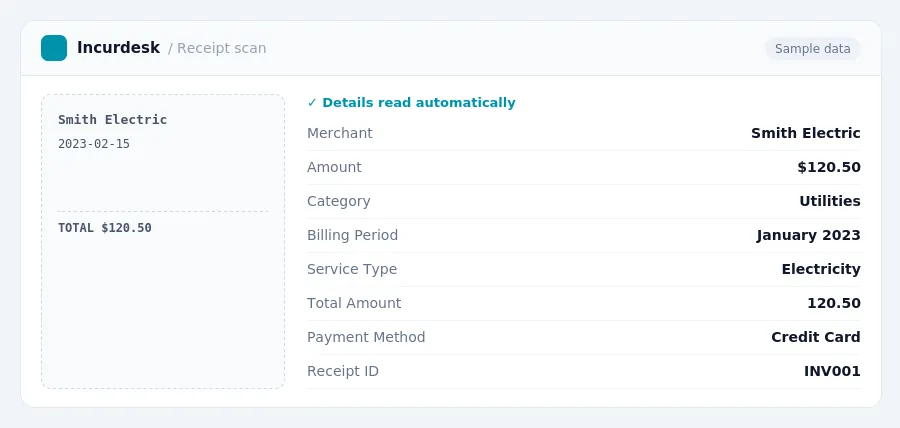The width and height of the screenshot is (900, 428).
Task: Select the Category field label
Action: (339, 201)
